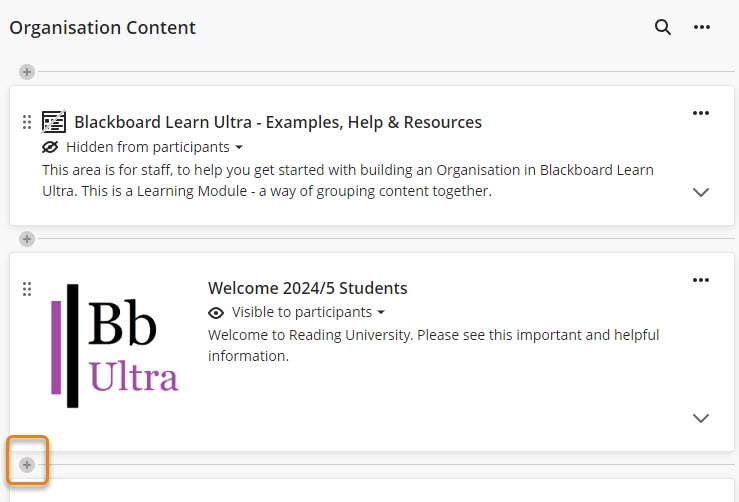Click the add content plus above Blackboard module

(27, 72)
